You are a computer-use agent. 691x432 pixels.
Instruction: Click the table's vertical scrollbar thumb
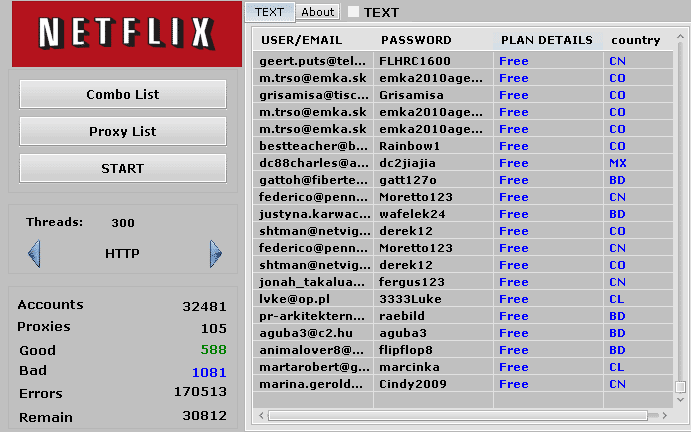click(680, 387)
